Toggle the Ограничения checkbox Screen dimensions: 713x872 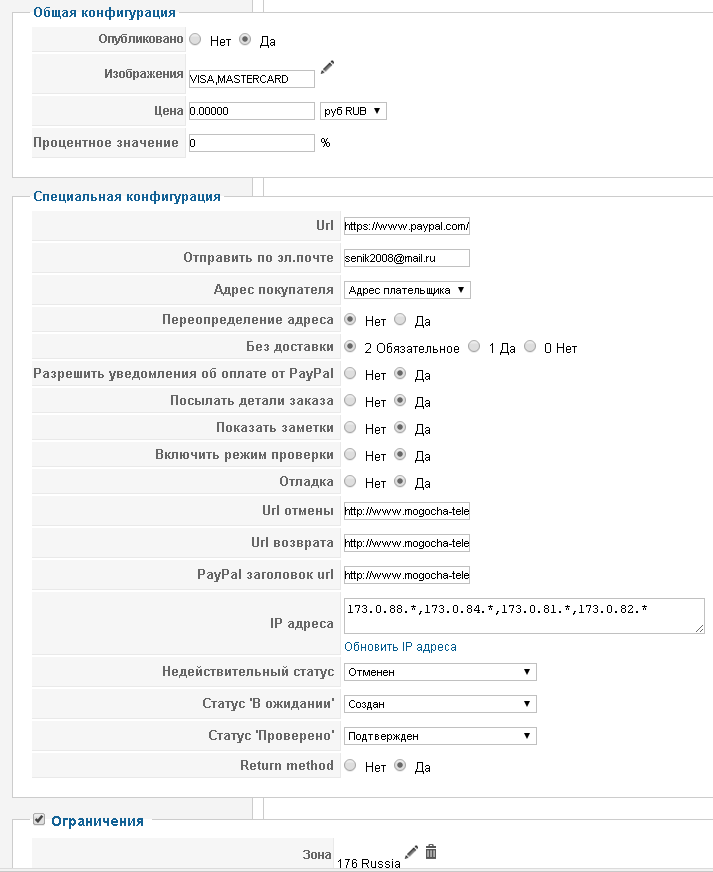click(39, 820)
